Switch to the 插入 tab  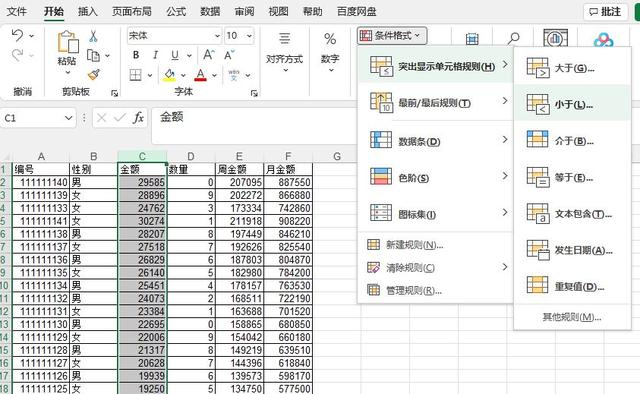point(88,11)
